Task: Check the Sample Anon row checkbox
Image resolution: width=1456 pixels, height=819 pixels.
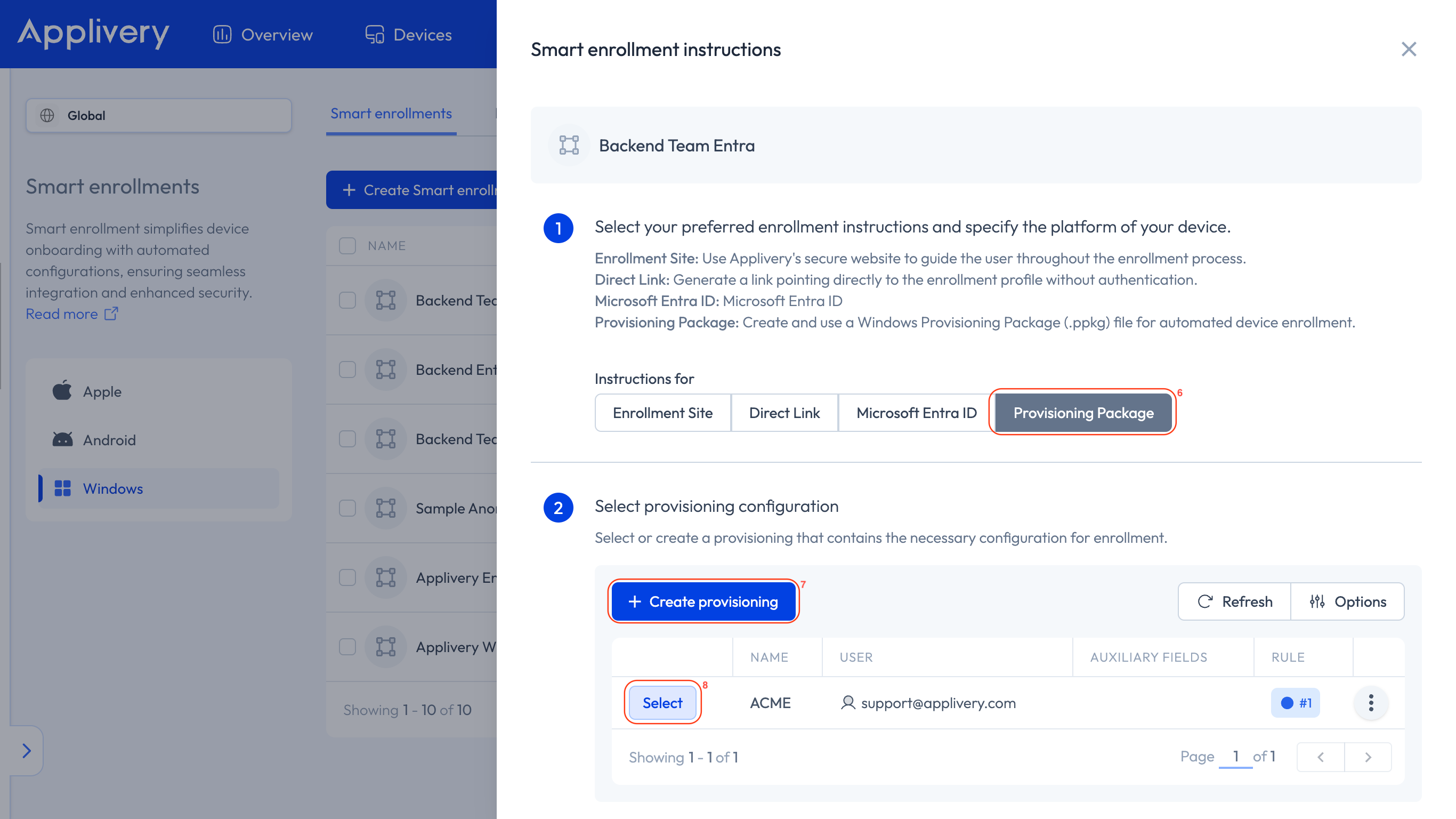Action: click(347, 509)
